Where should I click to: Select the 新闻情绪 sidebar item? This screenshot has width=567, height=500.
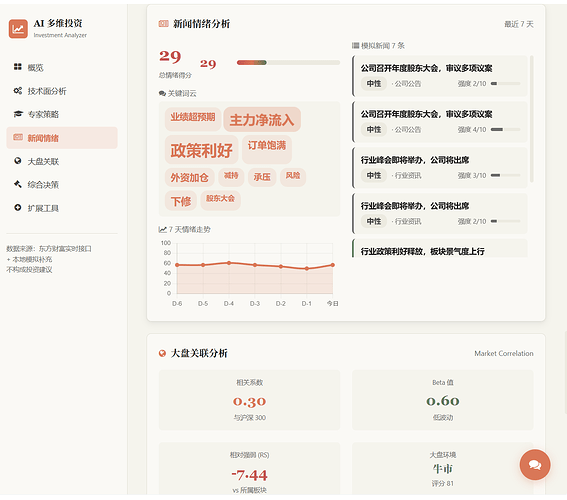point(62,138)
